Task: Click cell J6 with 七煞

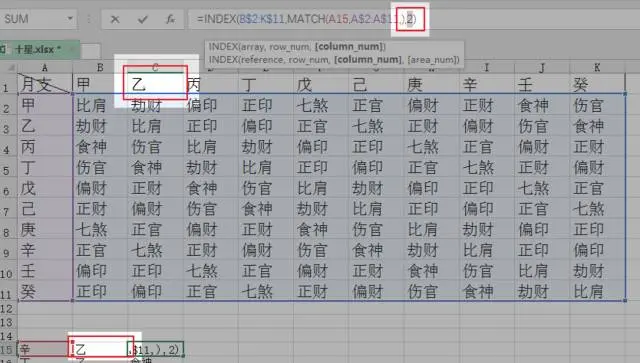Action: click(542, 188)
